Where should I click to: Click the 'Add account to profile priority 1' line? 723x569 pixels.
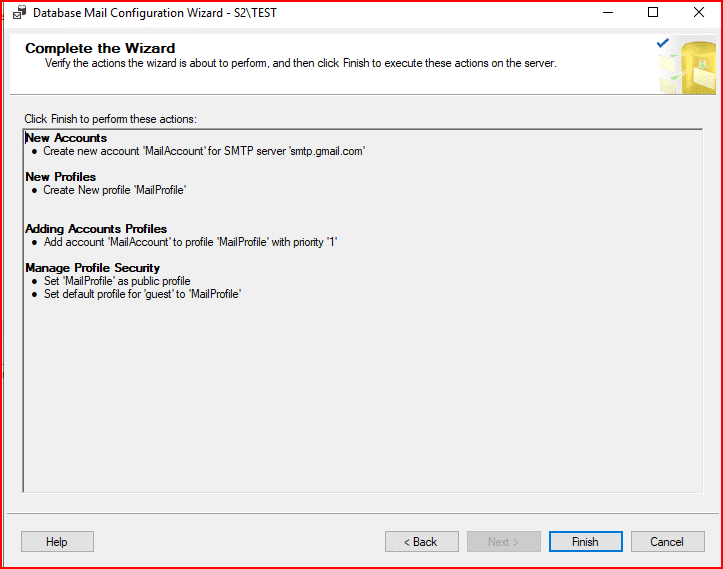(x=191, y=242)
